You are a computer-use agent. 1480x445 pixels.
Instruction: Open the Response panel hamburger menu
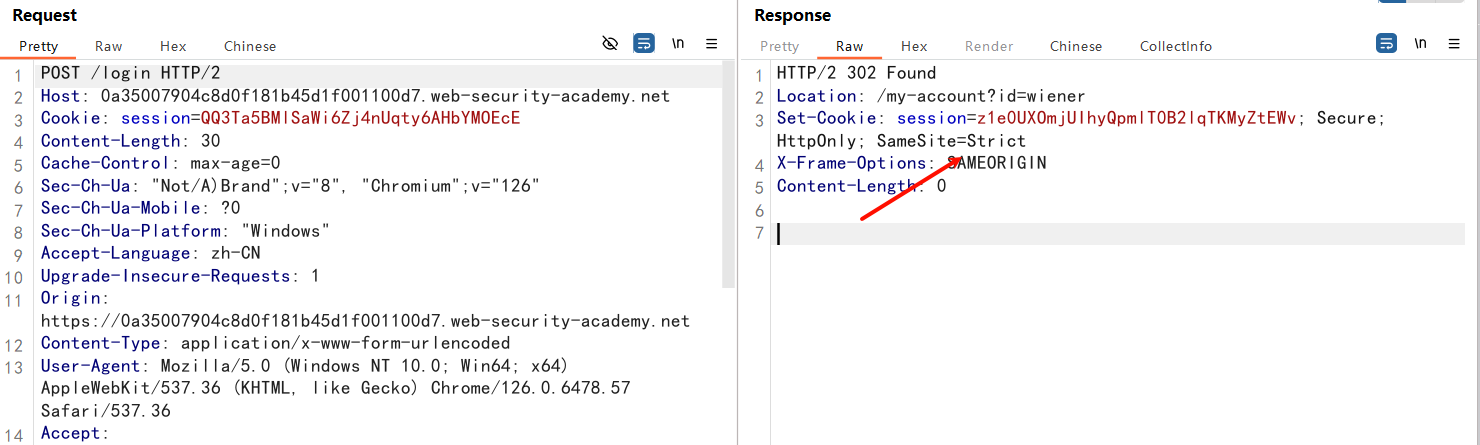pos(1454,44)
